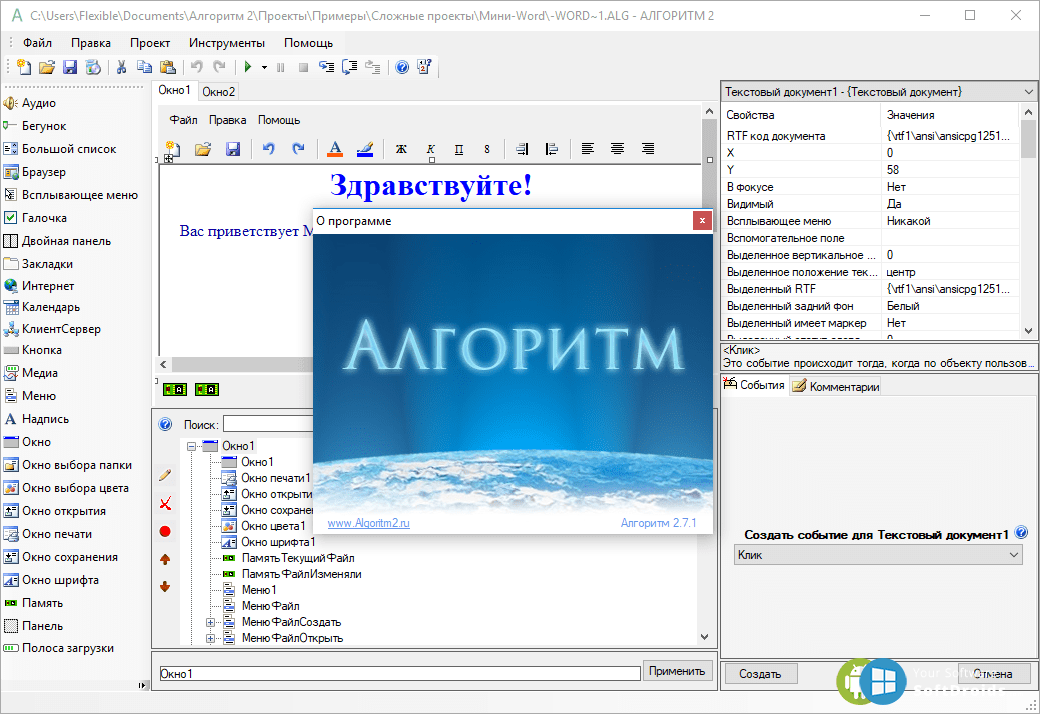Select ПамятьТекущийФайл in object tree
This screenshot has height=714, width=1040.
(x=298, y=558)
